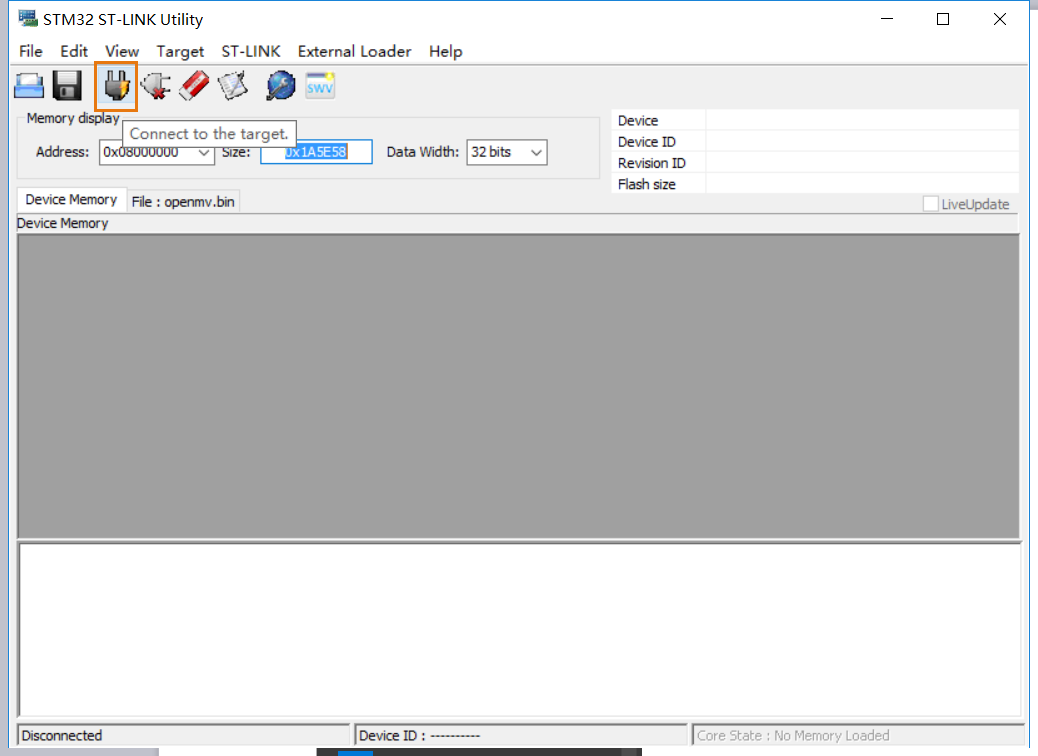
Task: Click the Device ID status bar entry
Action: point(521,735)
